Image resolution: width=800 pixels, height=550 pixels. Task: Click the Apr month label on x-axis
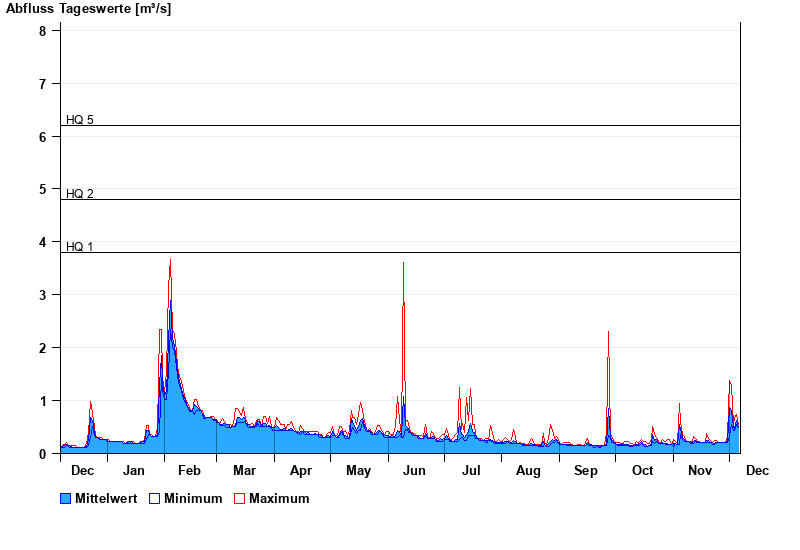pyautogui.click(x=301, y=471)
